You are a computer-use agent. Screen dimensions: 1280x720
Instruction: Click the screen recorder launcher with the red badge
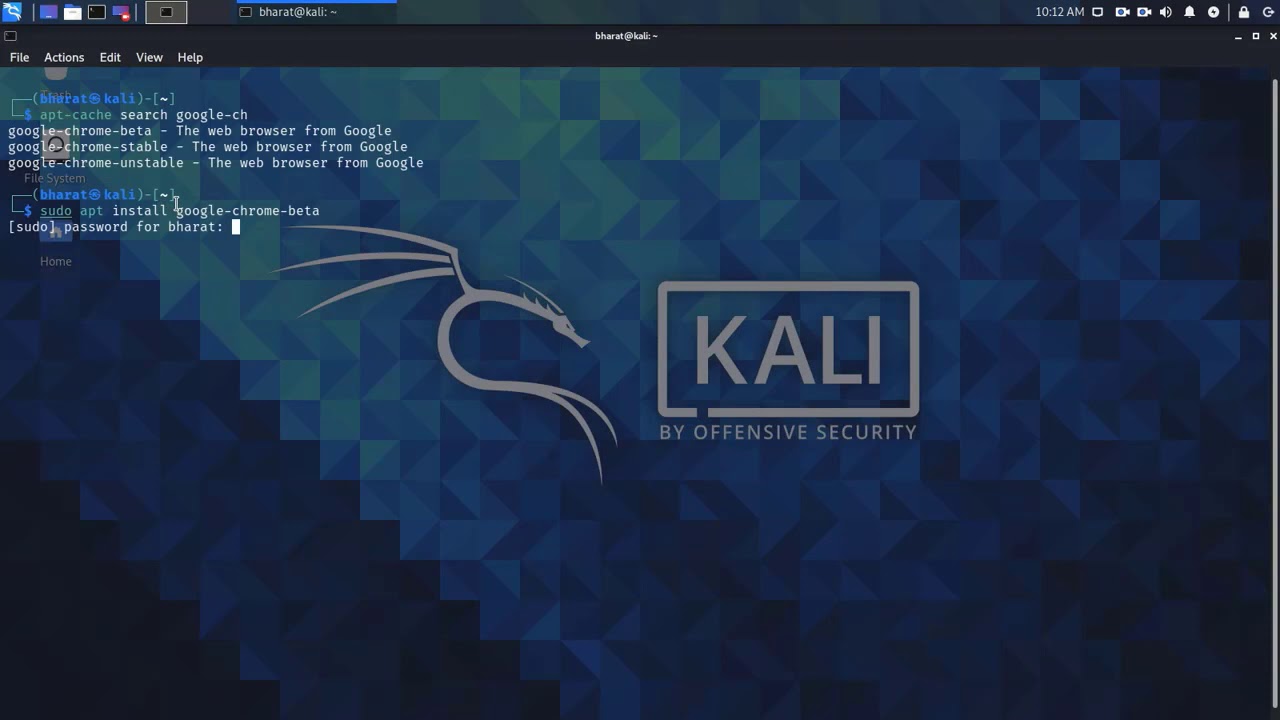click(x=121, y=12)
